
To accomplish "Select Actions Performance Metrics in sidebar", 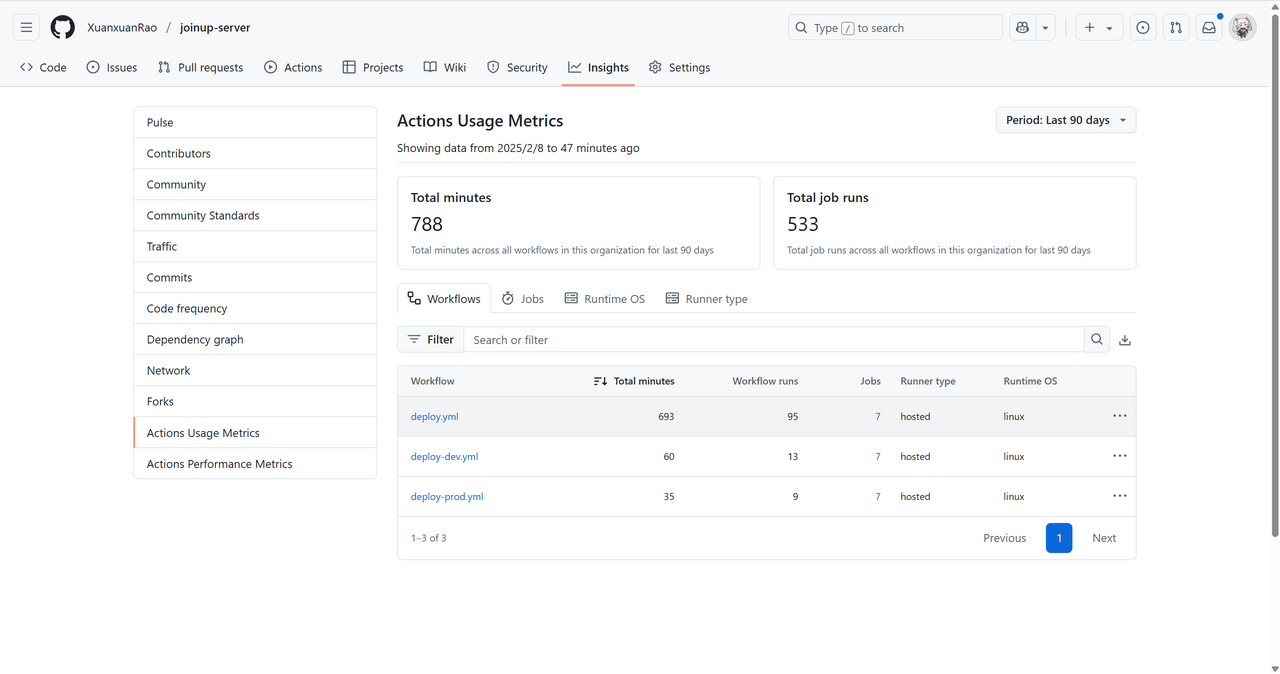I will 219,464.
